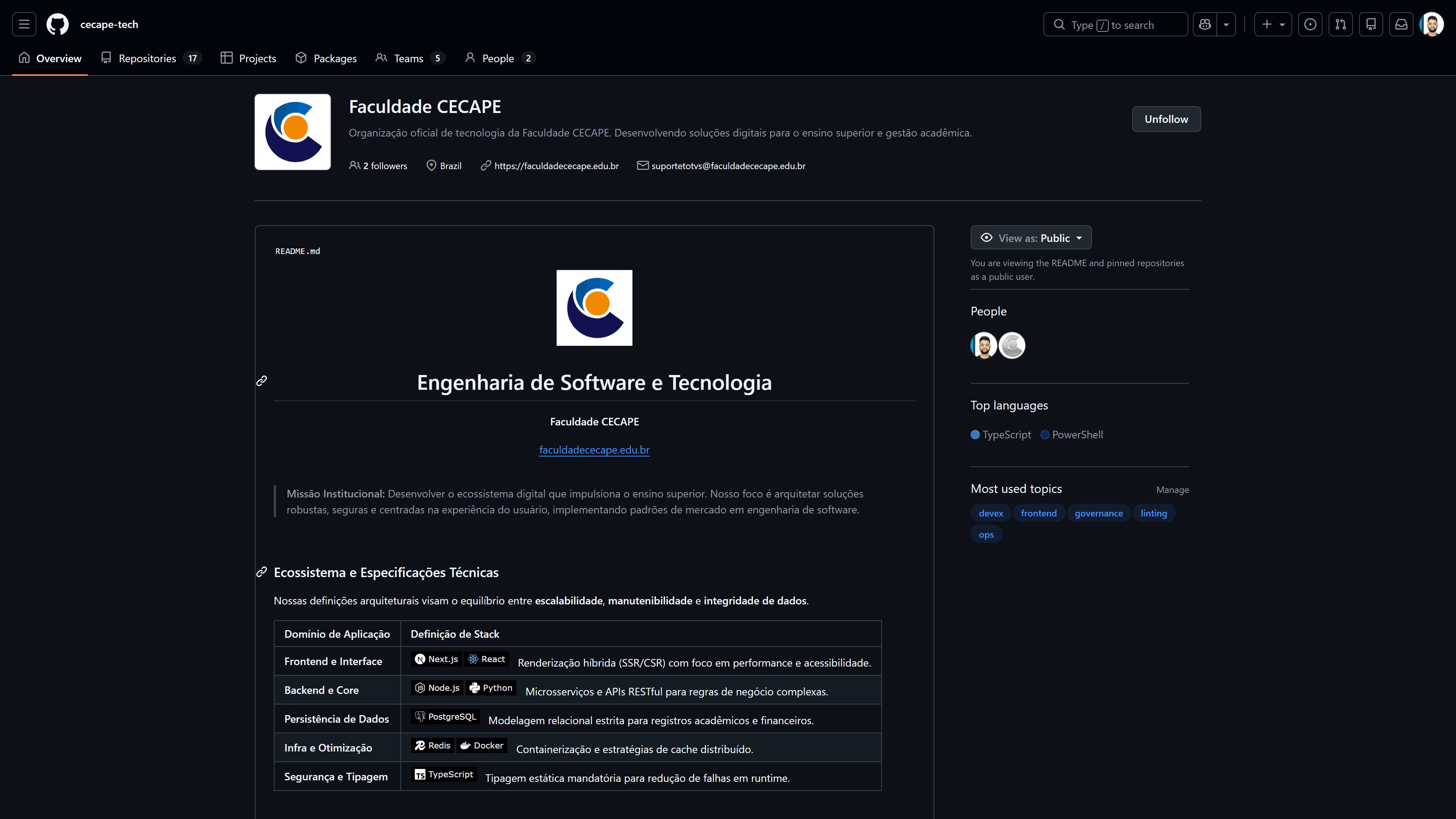Navigate home via the GitHub logo
The width and height of the screenshot is (1456, 819).
tap(56, 24)
